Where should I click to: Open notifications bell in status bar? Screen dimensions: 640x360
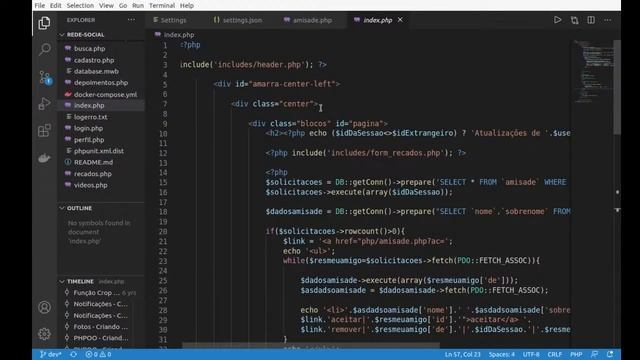point(610,354)
